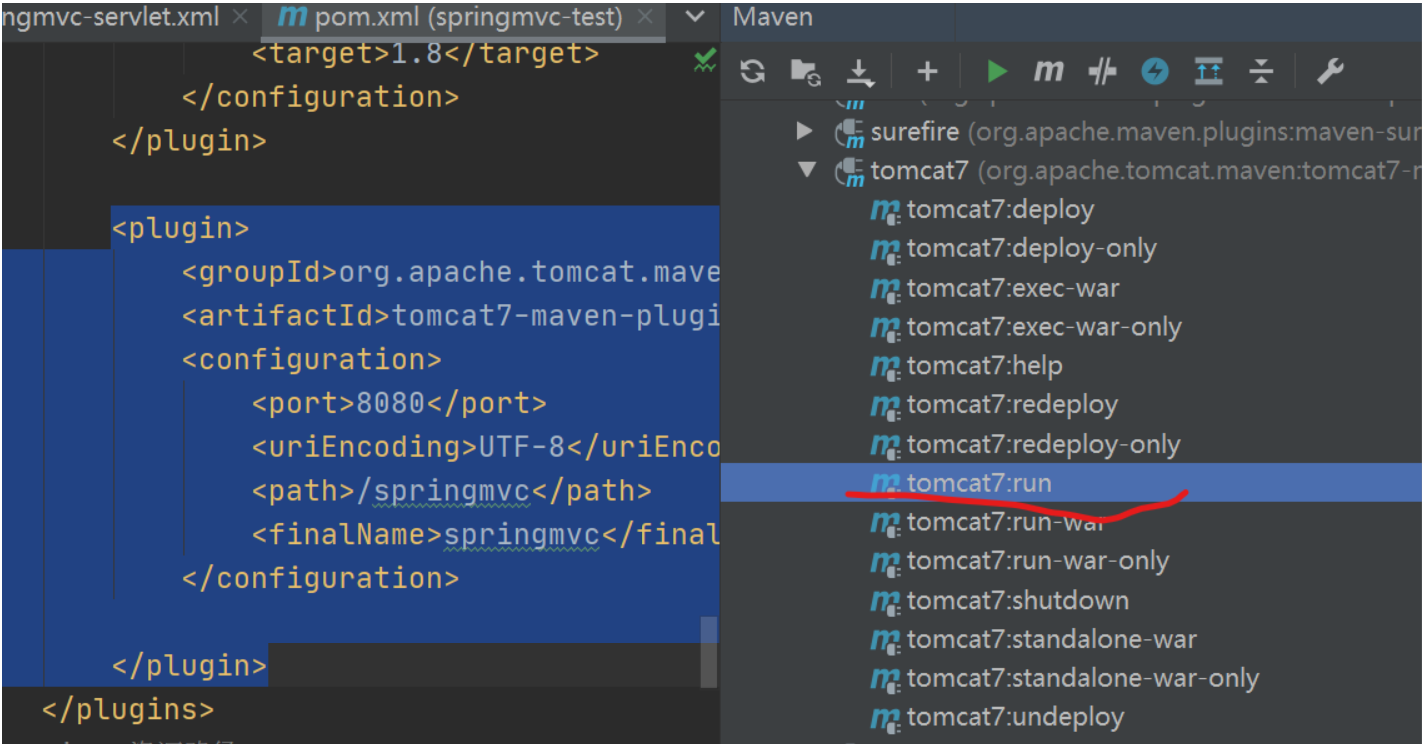Click the groupId org.apache.tomcat line
Screen dimensions: 1422x745
450,272
